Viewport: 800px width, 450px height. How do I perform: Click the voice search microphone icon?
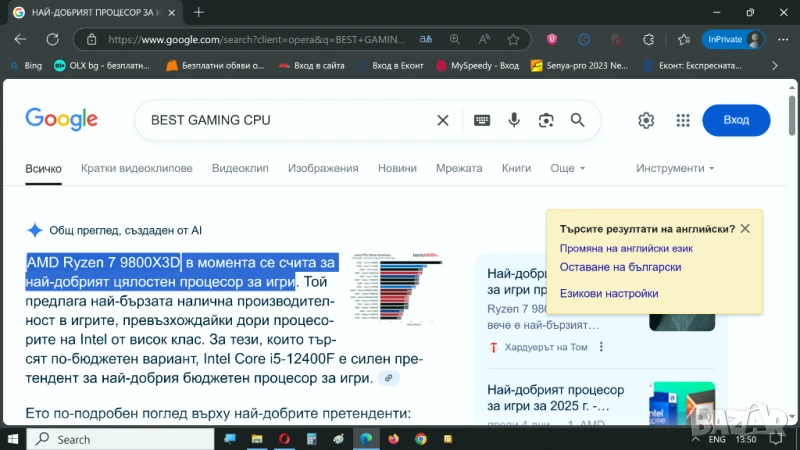click(514, 120)
